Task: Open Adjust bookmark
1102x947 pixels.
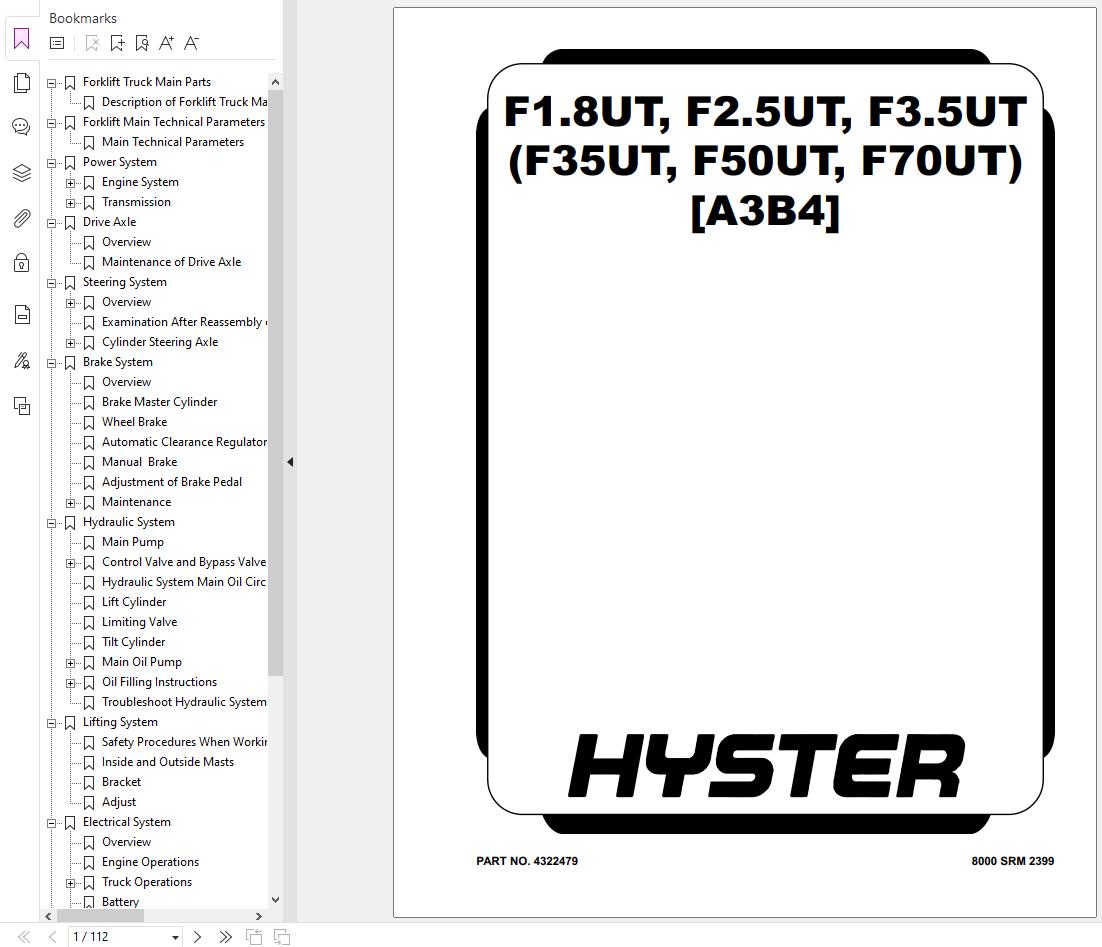Action: 119,801
